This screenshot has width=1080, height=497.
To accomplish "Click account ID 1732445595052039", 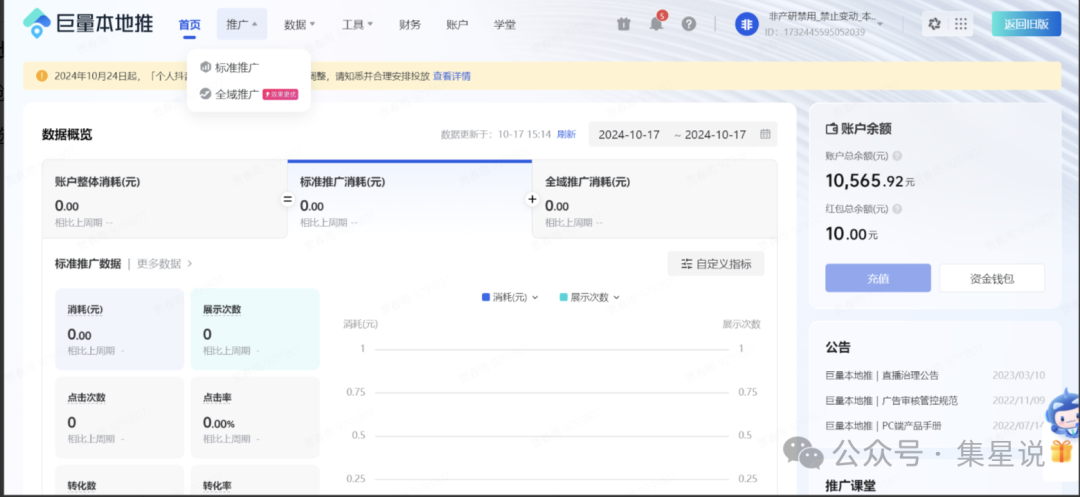I will pyautogui.click(x=814, y=32).
